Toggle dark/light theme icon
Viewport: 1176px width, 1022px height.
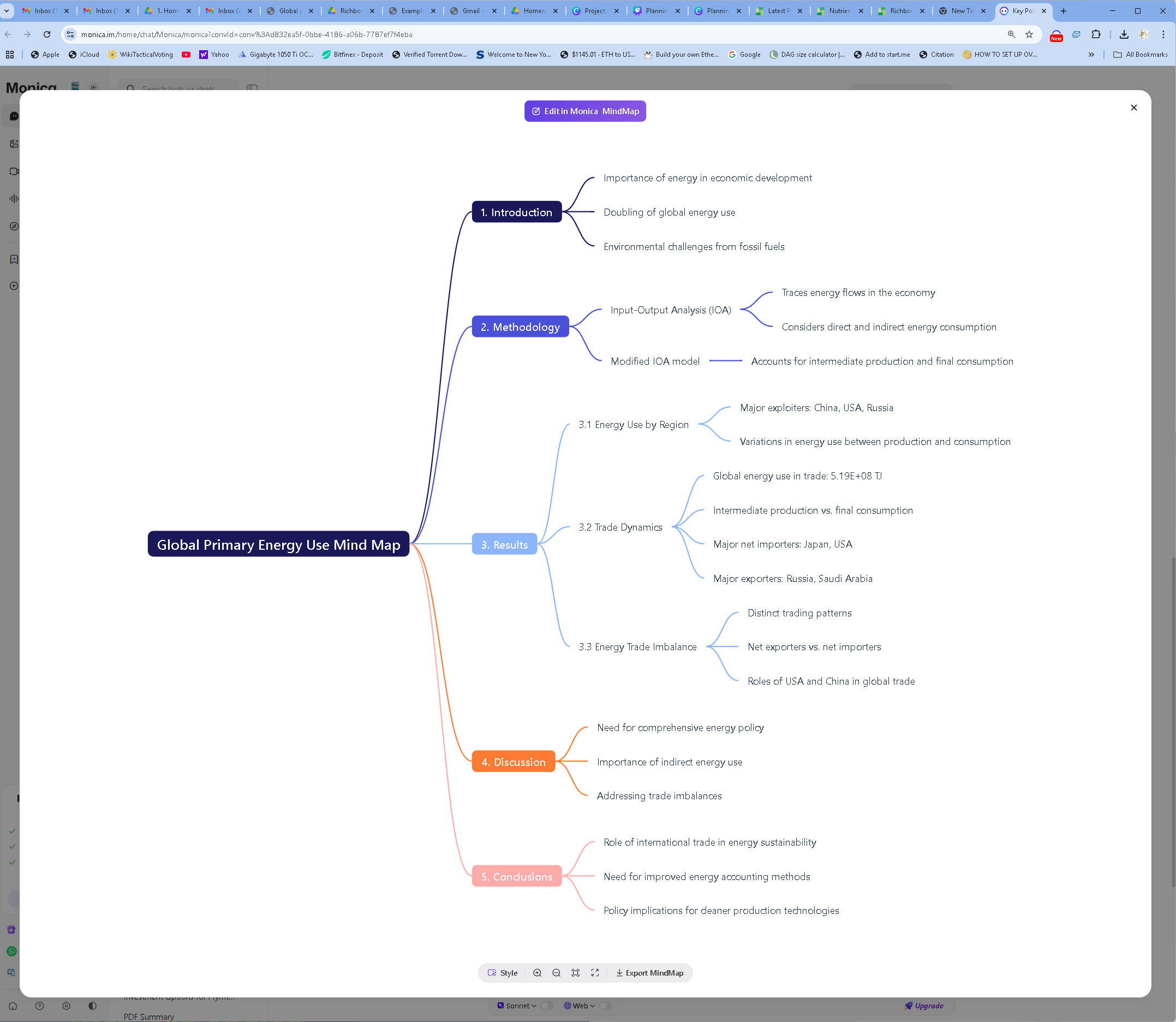tap(92, 1006)
